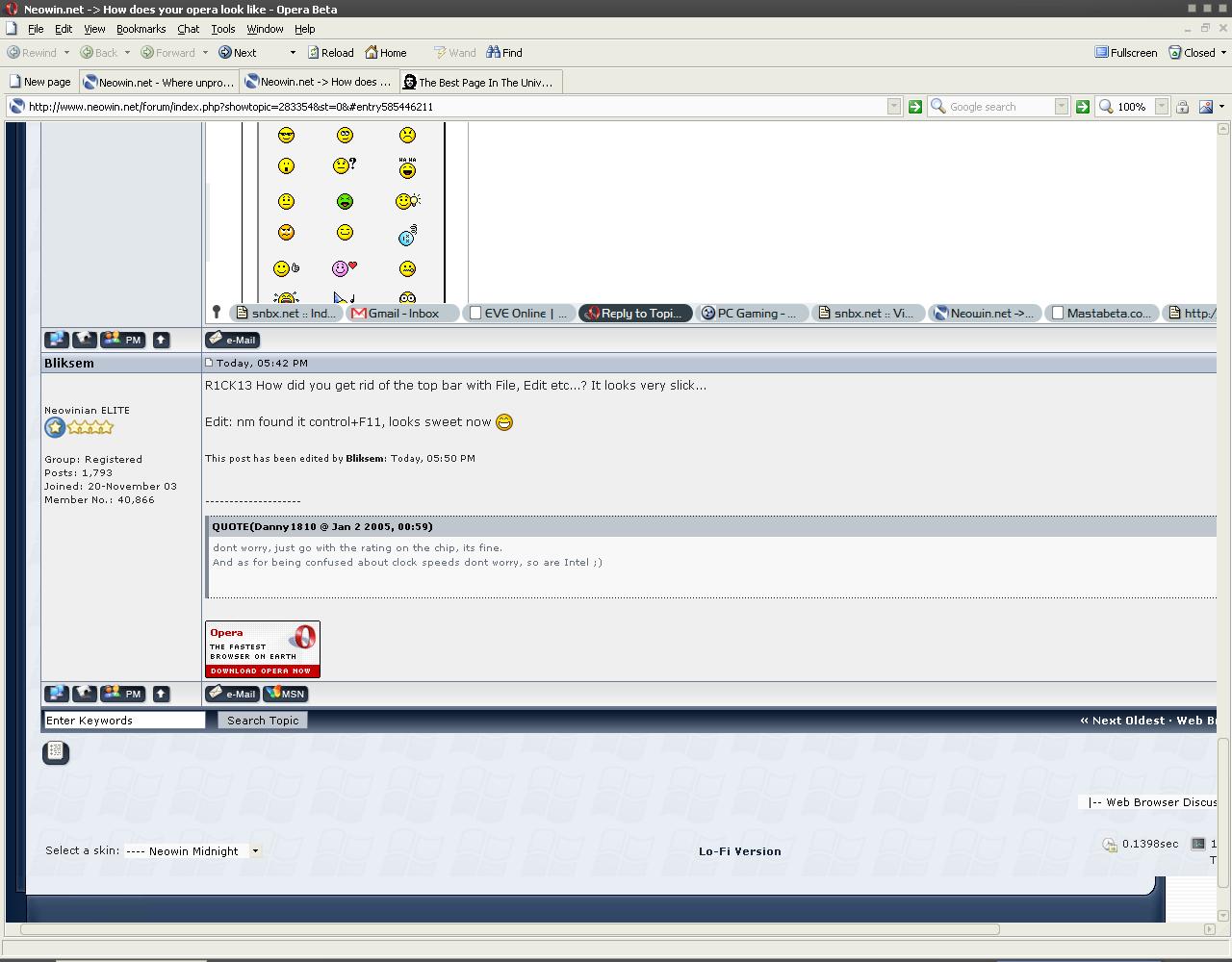The image size is (1232, 962).
Task: Click the horizontal scrollbar at page bottom
Action: point(510,929)
